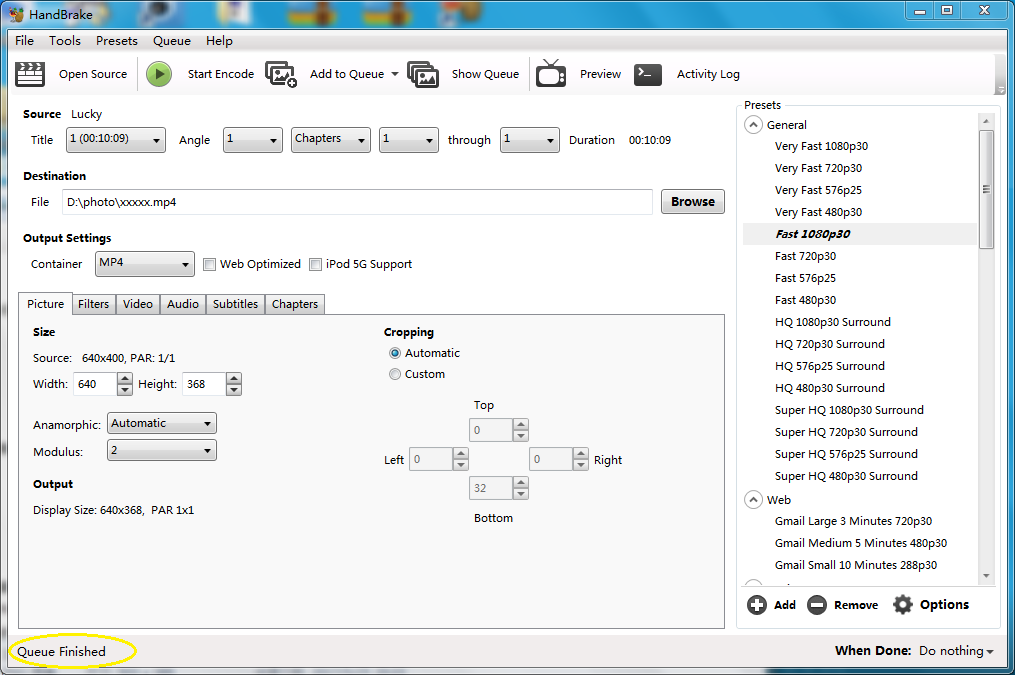
Task: Select the Gmail Small 10 Minutes 288p30 preset
Action: click(x=856, y=565)
